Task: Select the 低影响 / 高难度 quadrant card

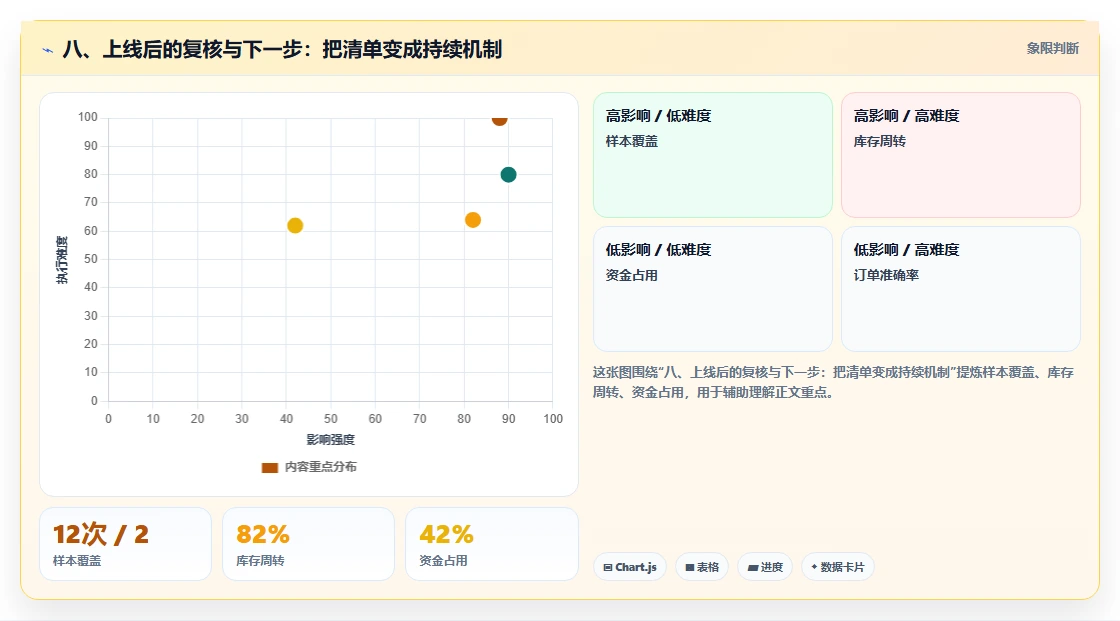Action: 961,289
